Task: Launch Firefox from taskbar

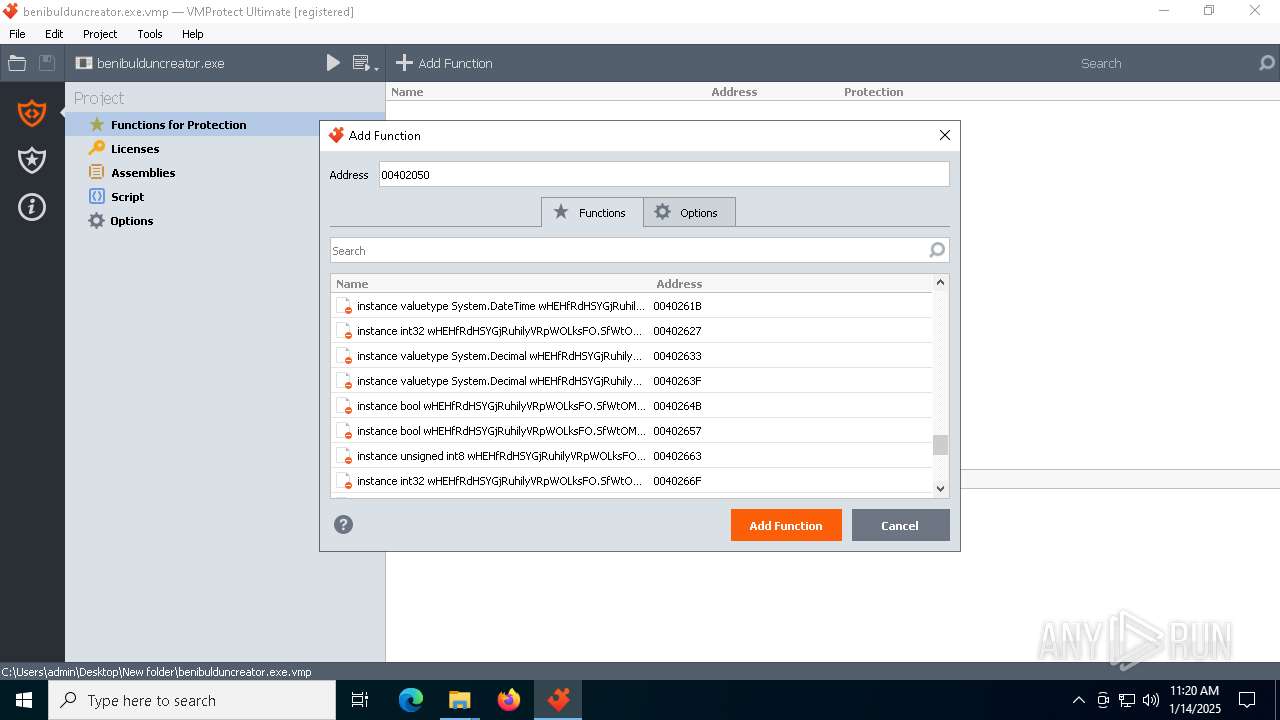Action: tap(509, 700)
